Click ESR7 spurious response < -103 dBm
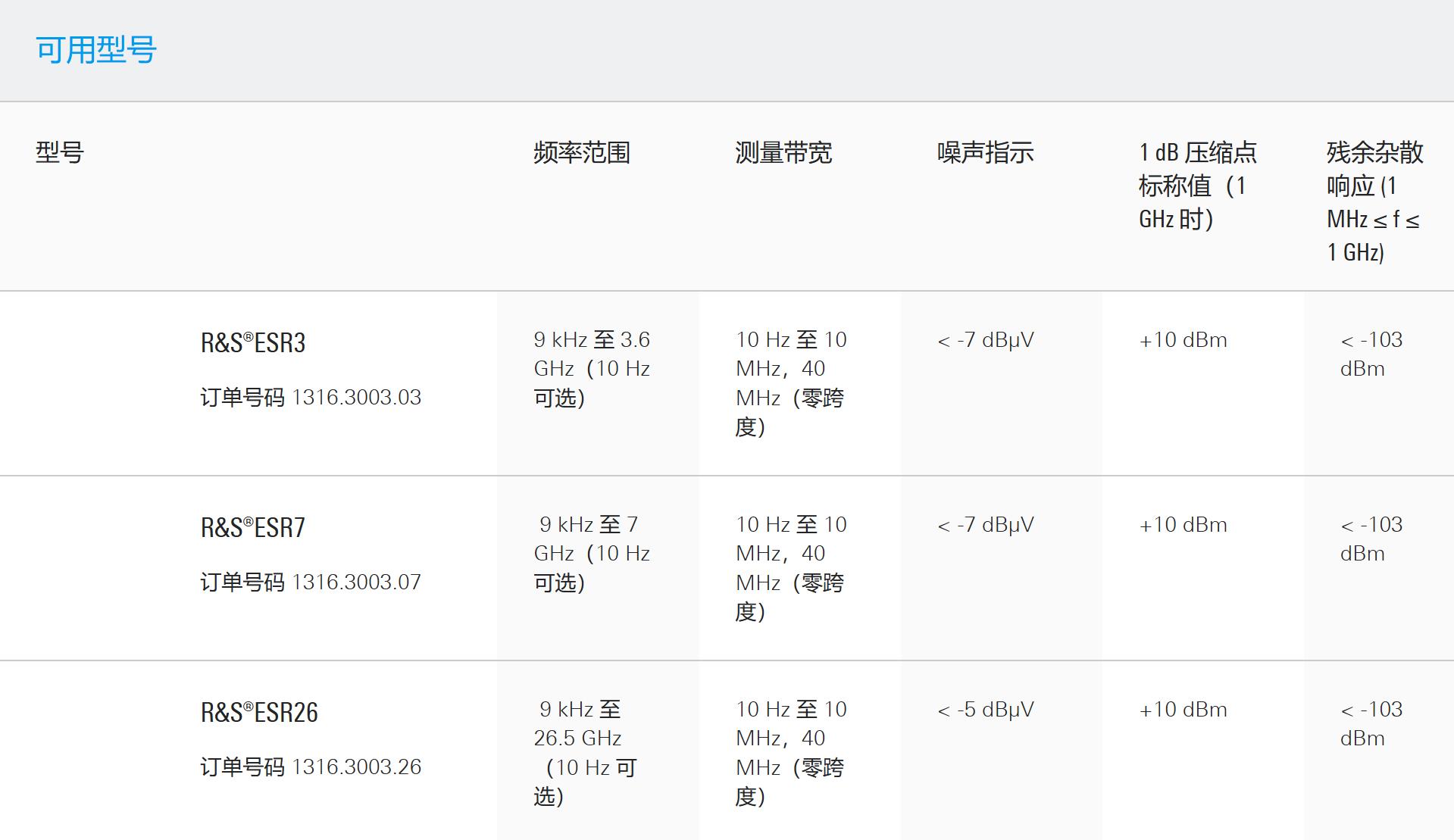This screenshot has height=840, width=1454. [x=1371, y=539]
